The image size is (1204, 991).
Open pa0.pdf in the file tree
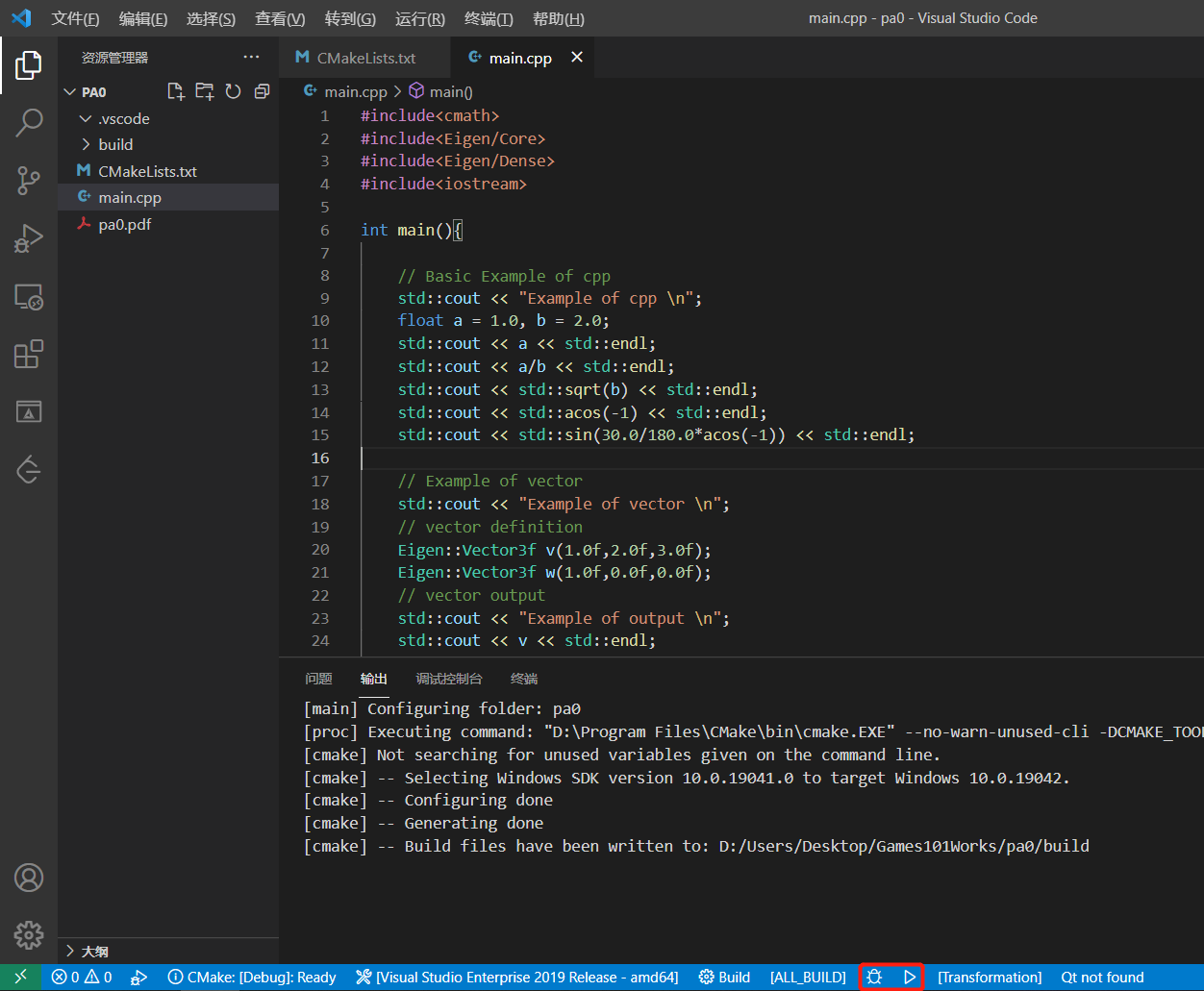click(168, 224)
